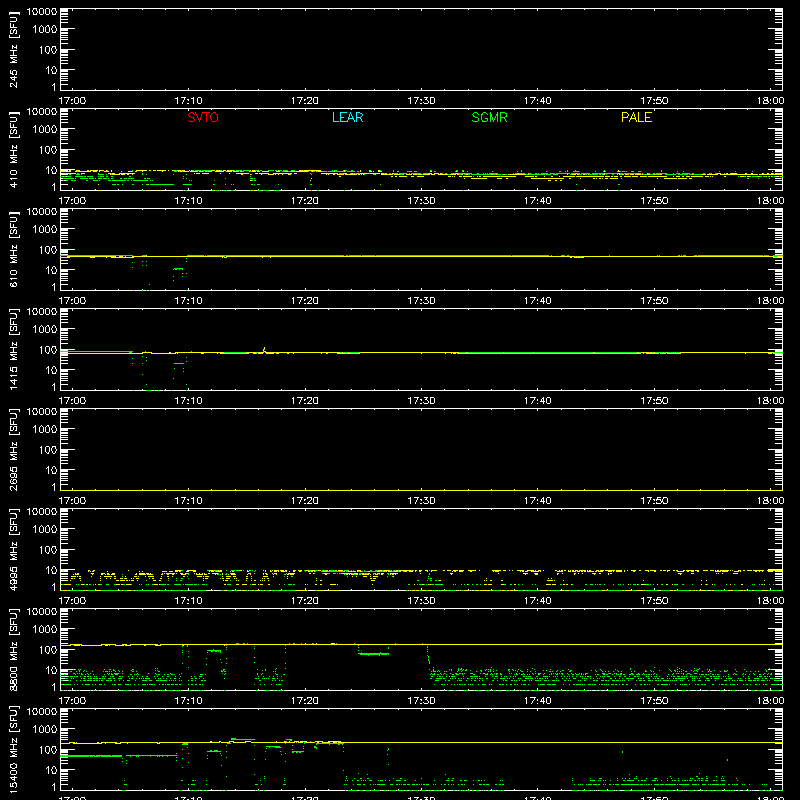The image size is (800, 800).
Task: Click the 10 tick label on 2695 MHz axis
Action: 51,470
